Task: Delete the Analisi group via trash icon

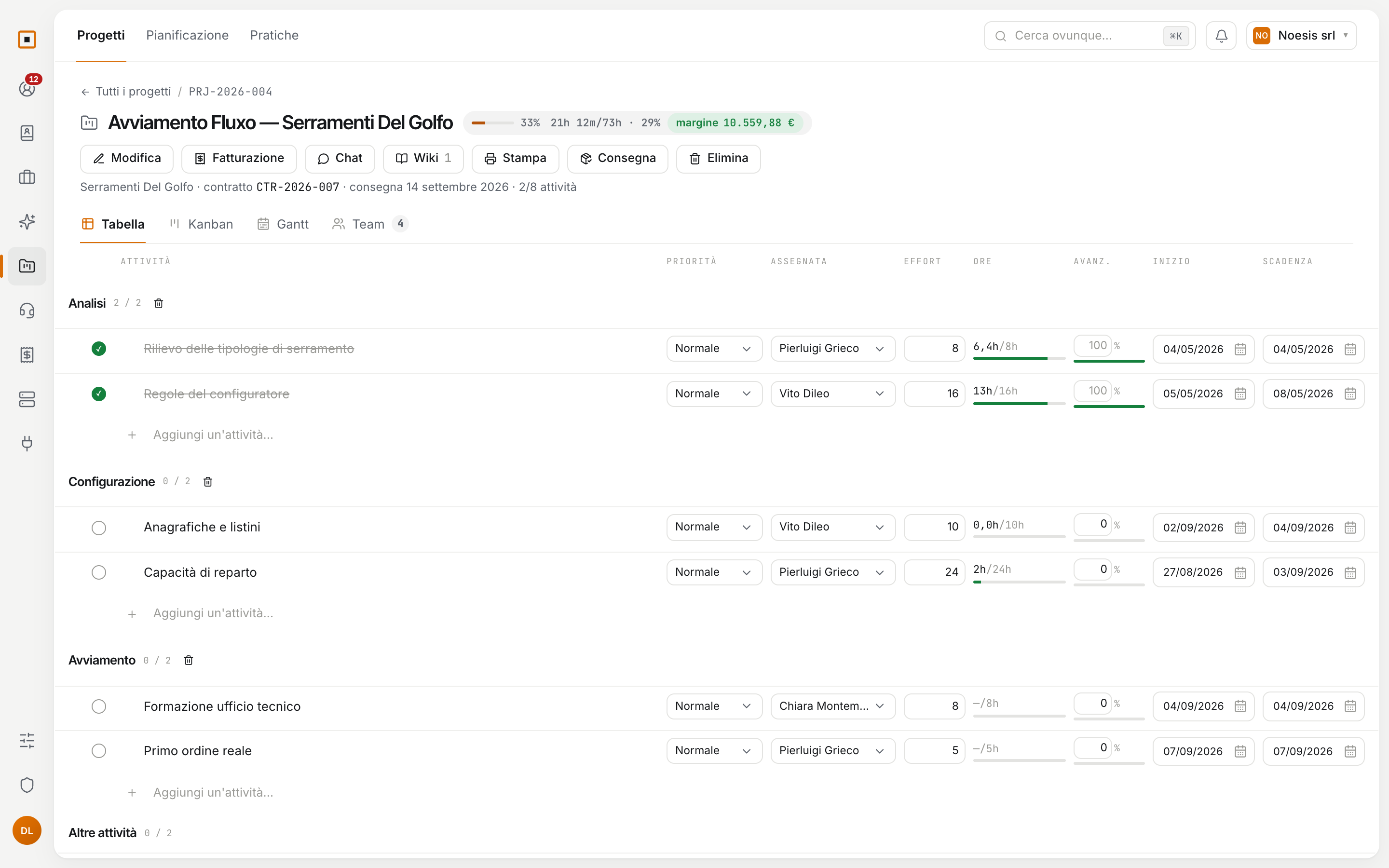Action: tap(159, 303)
